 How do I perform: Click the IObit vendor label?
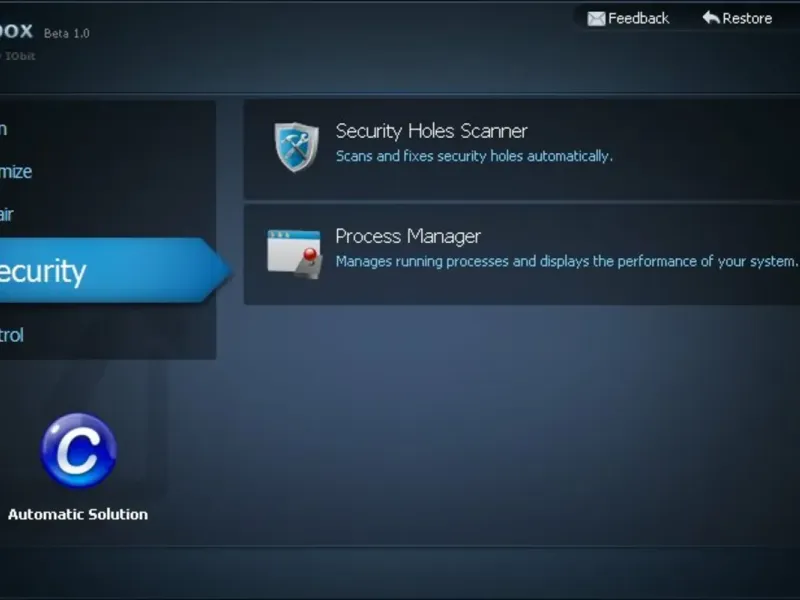coord(20,56)
